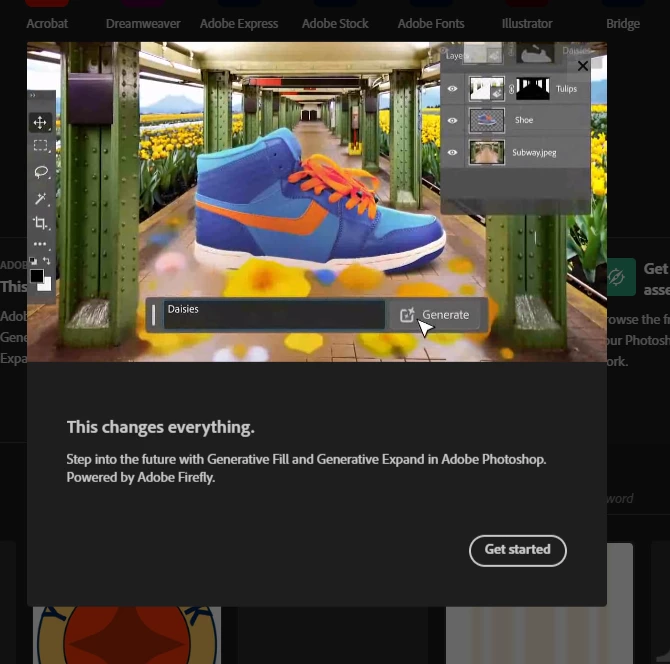Click the Tulips layer name
The width and height of the screenshot is (670, 664).
point(566,89)
